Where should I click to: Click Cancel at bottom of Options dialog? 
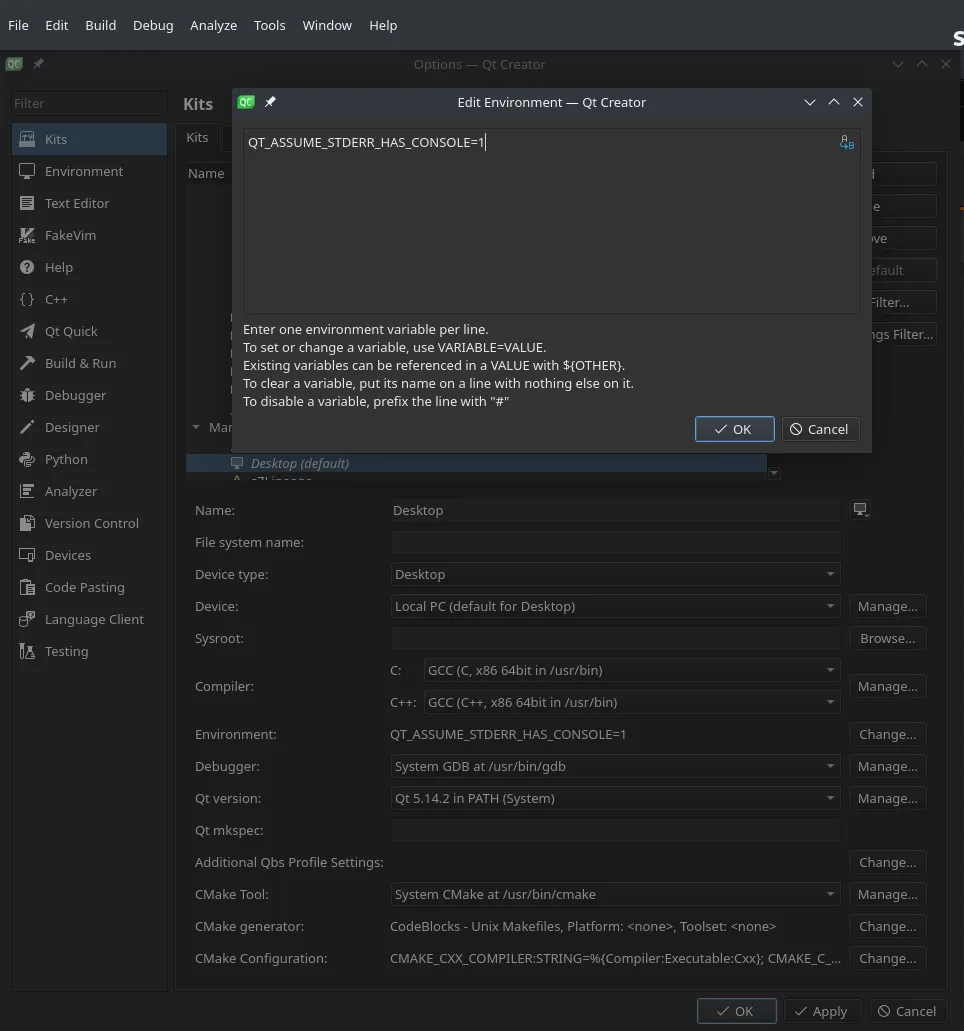[908, 1011]
